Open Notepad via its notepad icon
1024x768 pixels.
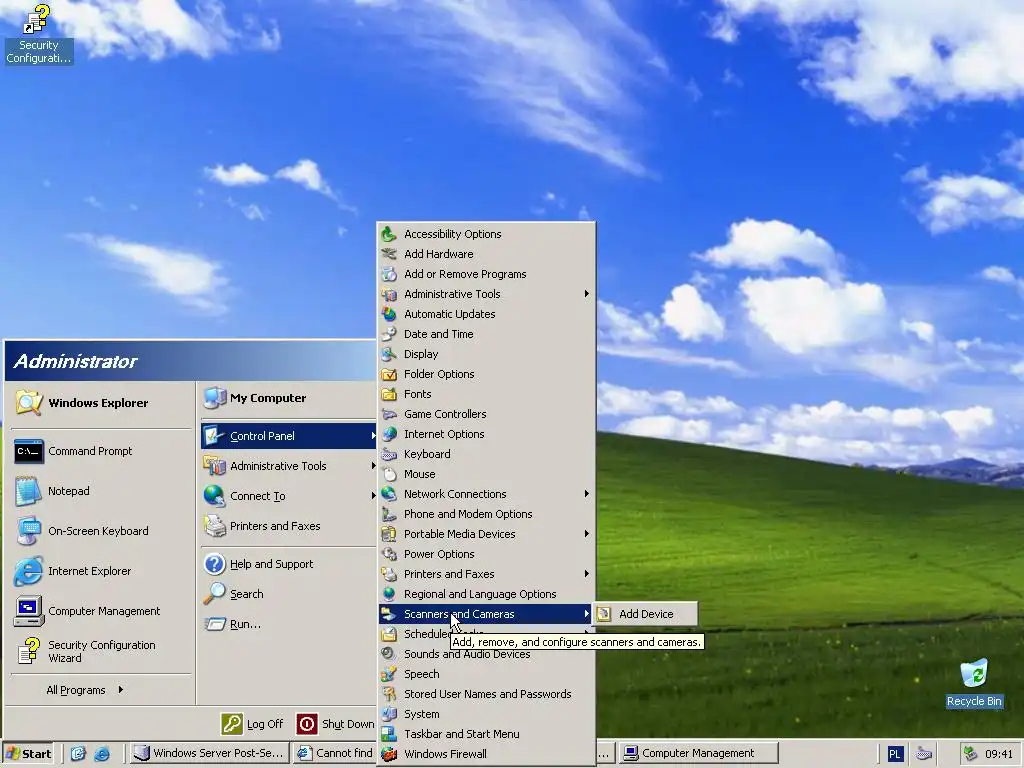(x=28, y=491)
